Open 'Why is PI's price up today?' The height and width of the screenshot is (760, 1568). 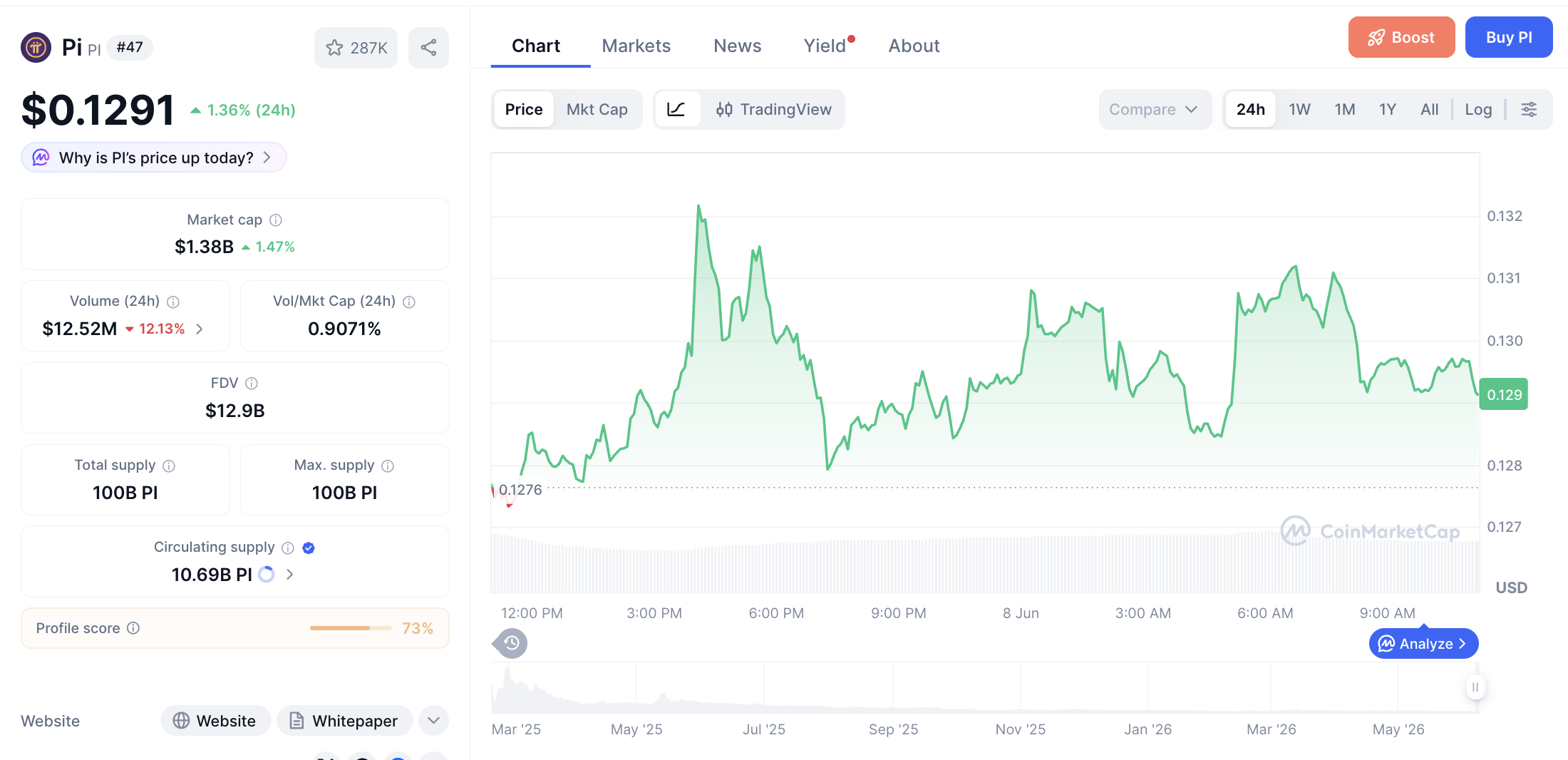[x=154, y=158]
